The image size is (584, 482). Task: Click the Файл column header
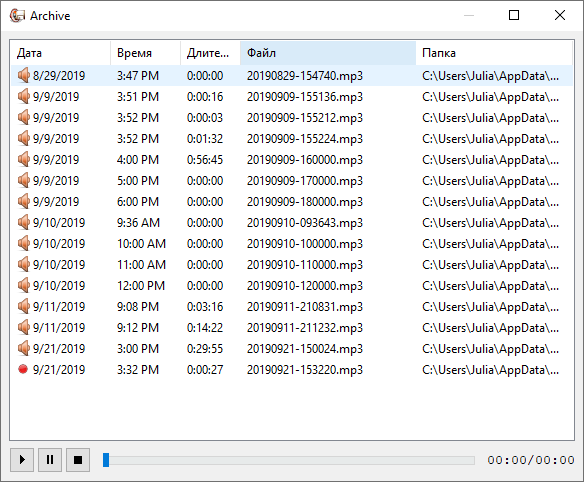[x=328, y=53]
